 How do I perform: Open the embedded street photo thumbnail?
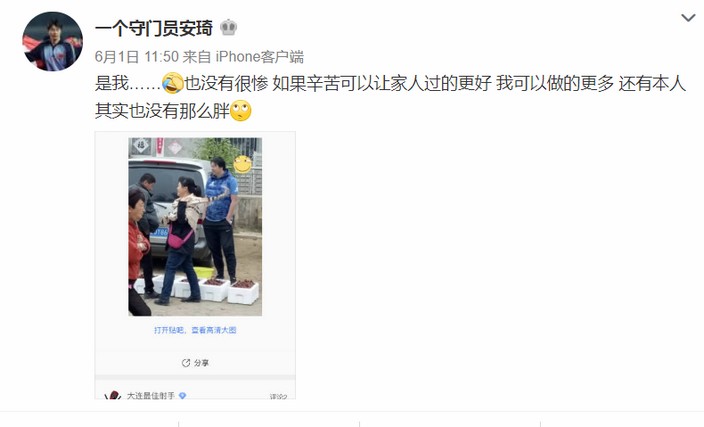pos(195,227)
